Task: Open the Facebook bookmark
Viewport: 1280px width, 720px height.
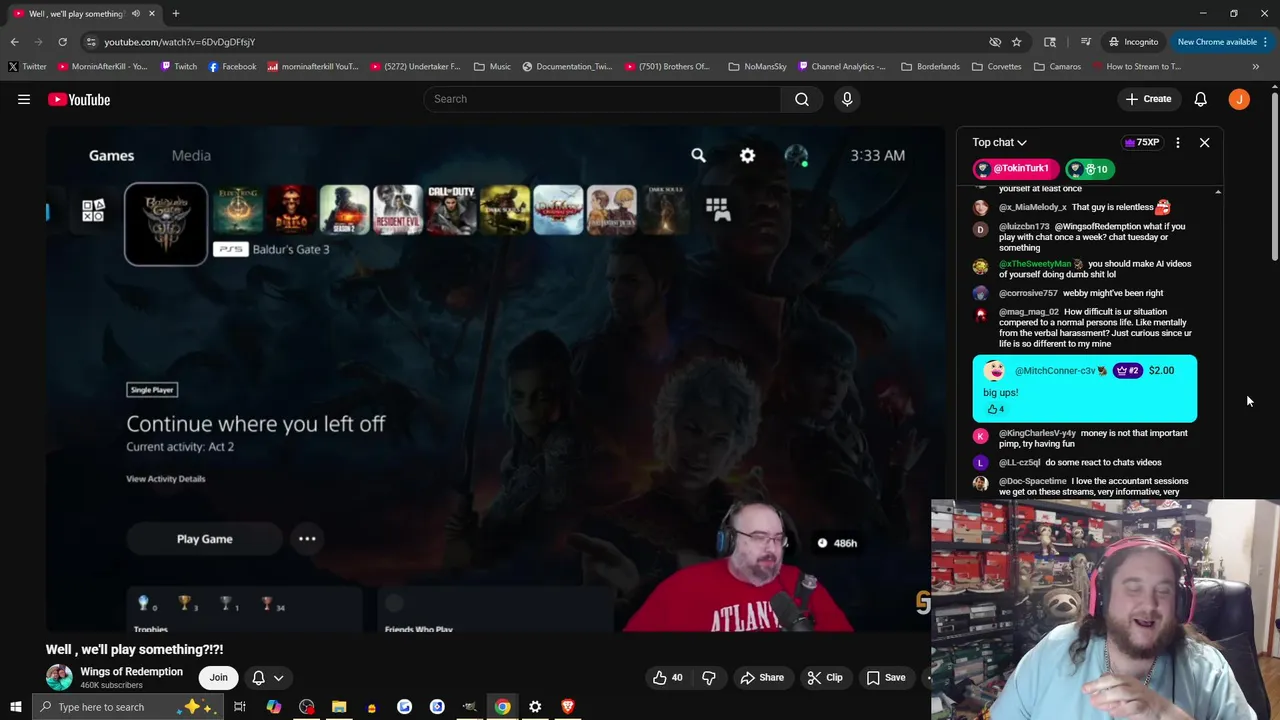Action: coord(232,66)
